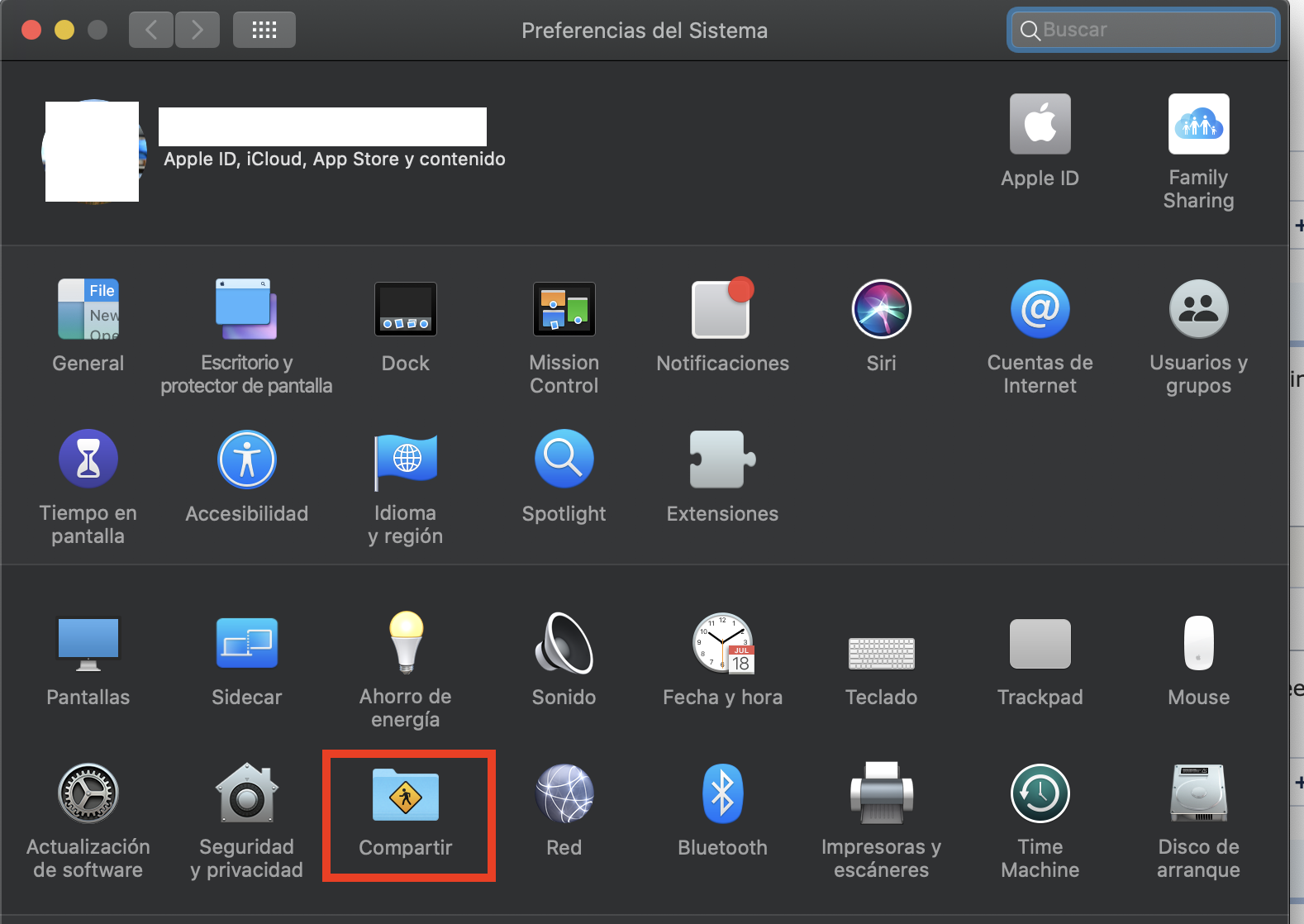Open Extensiones preferences
Screen dimensions: 1304x924
(722, 459)
